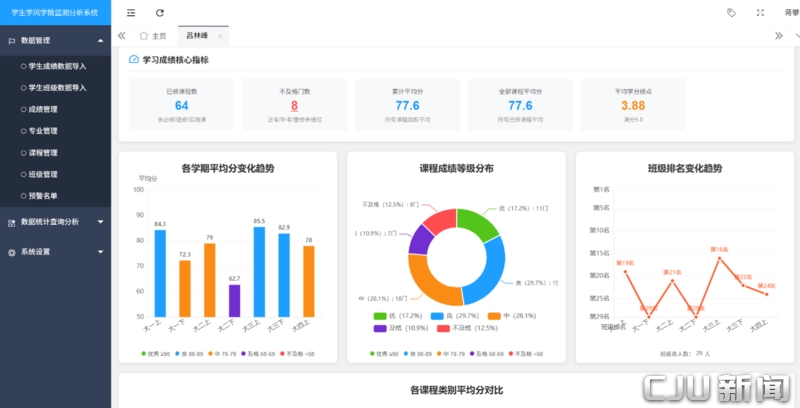The width and height of the screenshot is (800, 408).
Task: Open 学生成绩数据导入 in the sidebar
Action: coord(55,66)
